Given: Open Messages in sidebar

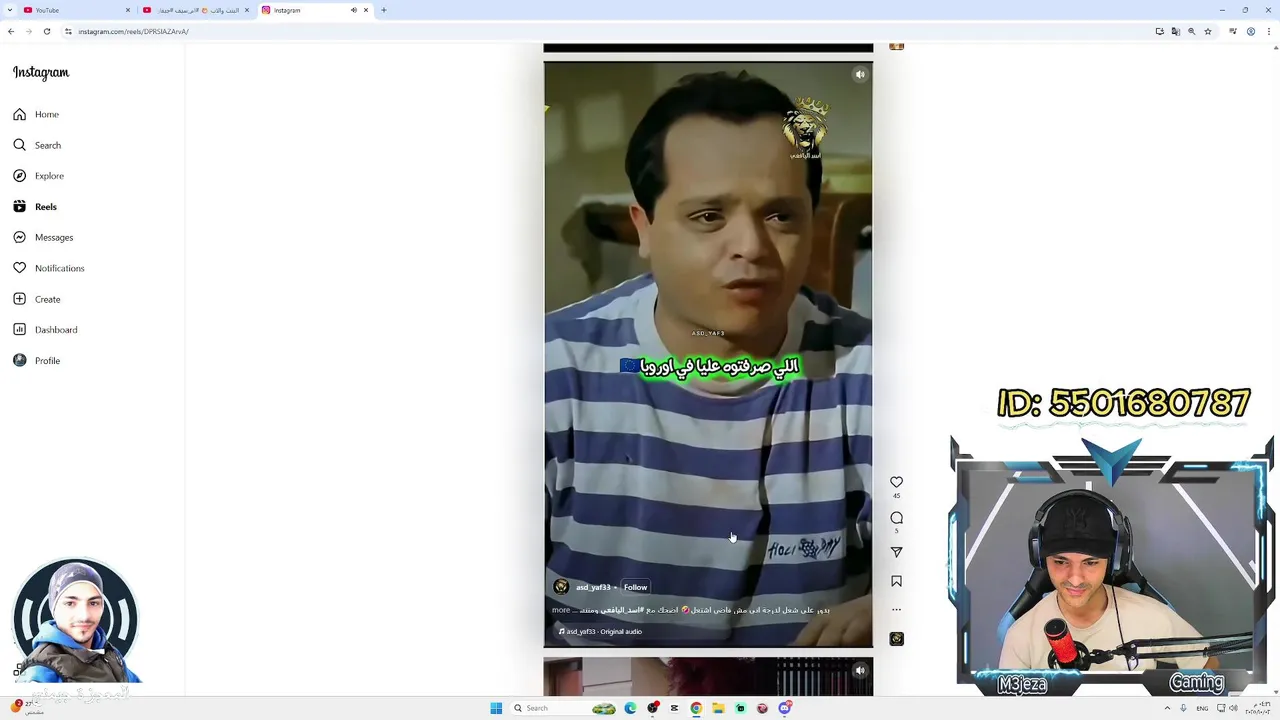Looking at the screenshot, I should [x=43, y=237].
